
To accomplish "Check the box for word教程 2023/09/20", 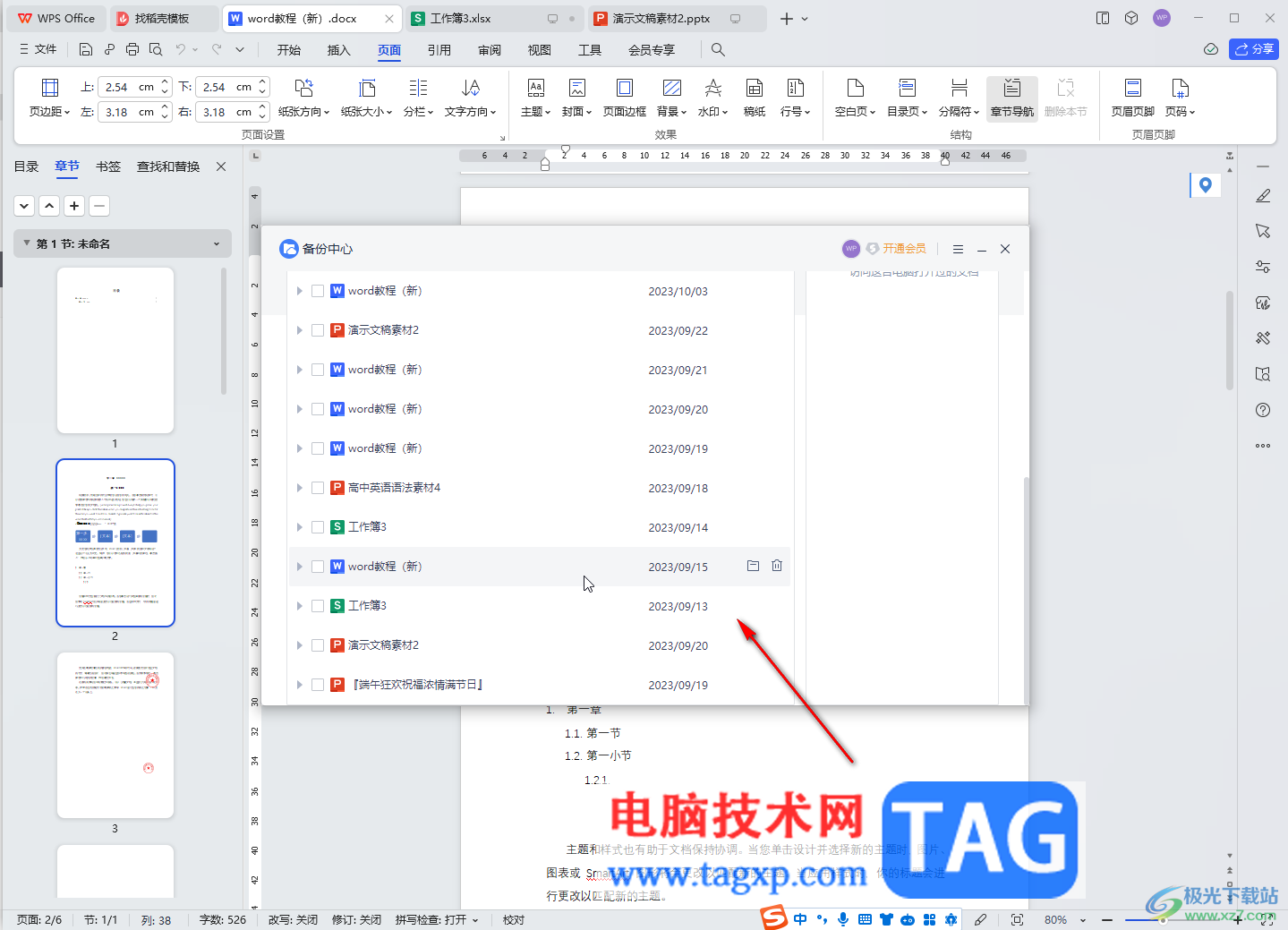I will click(318, 409).
